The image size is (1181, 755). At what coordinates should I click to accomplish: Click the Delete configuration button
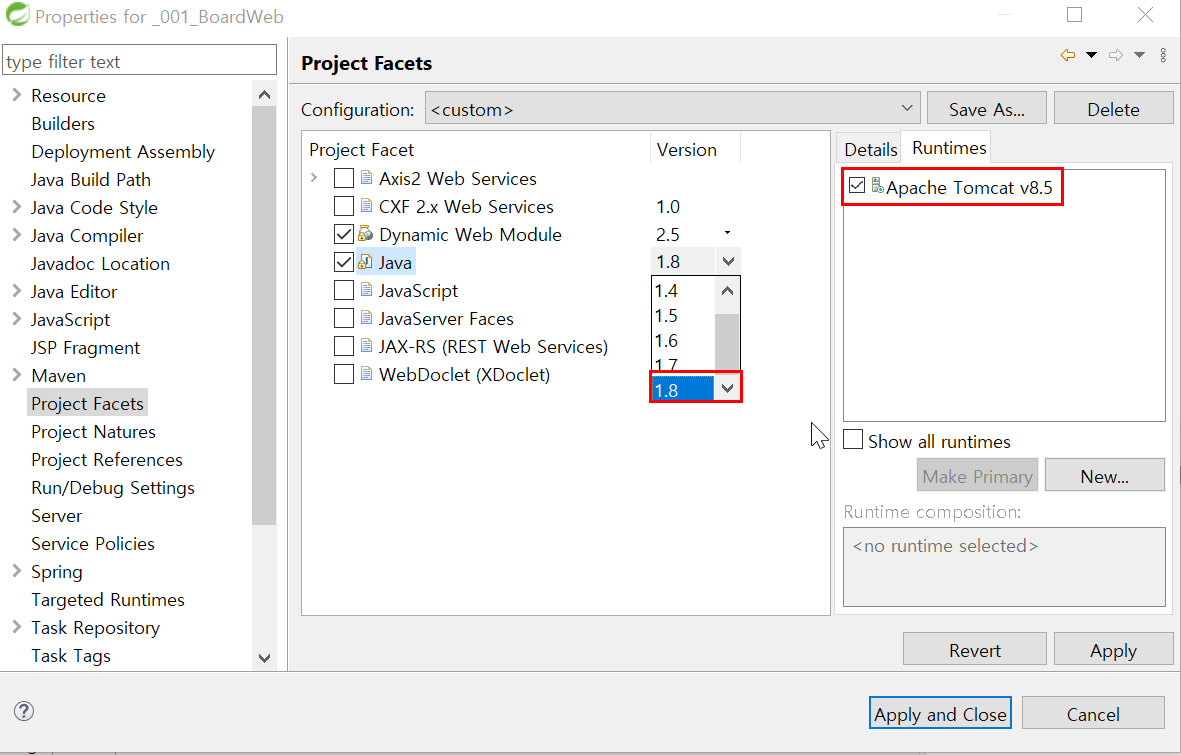[x=1113, y=109]
